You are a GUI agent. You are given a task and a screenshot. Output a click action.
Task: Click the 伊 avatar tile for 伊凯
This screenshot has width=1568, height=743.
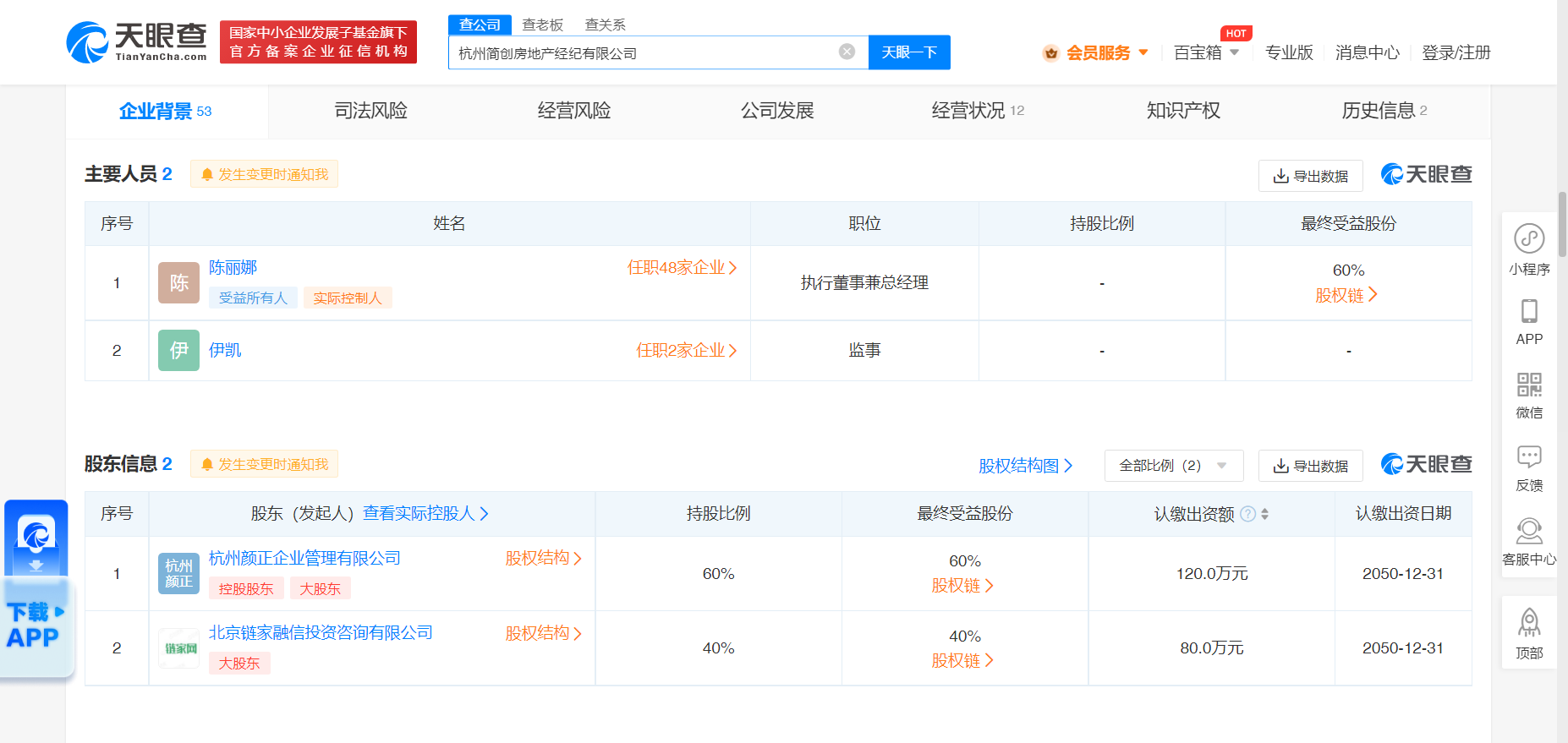click(x=178, y=350)
